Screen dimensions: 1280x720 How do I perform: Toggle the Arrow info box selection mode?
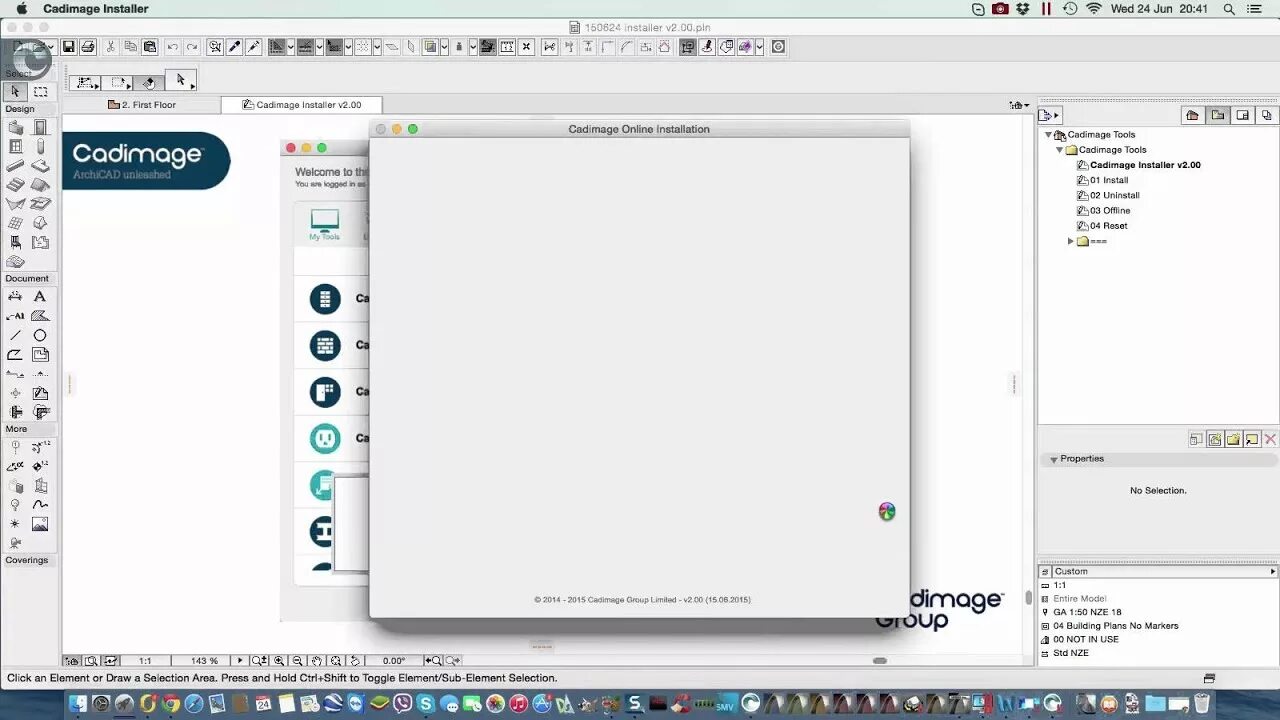(181, 81)
